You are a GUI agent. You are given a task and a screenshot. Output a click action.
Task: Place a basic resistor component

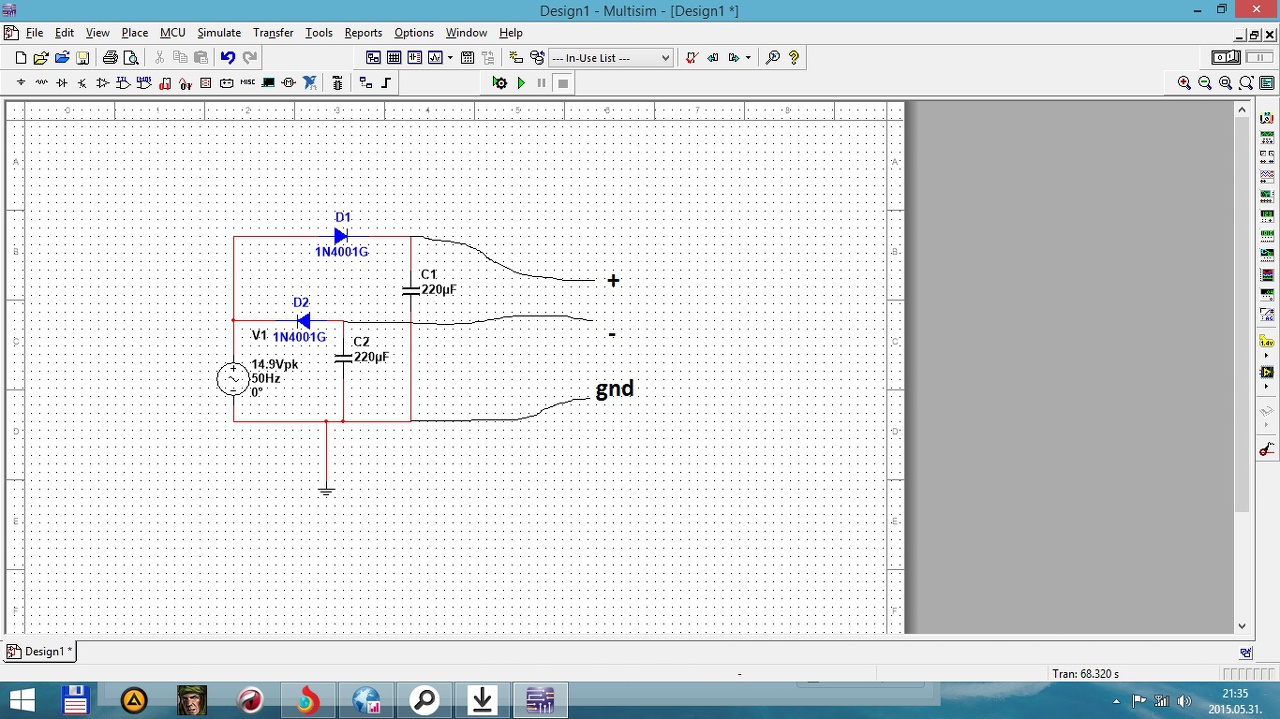42,83
